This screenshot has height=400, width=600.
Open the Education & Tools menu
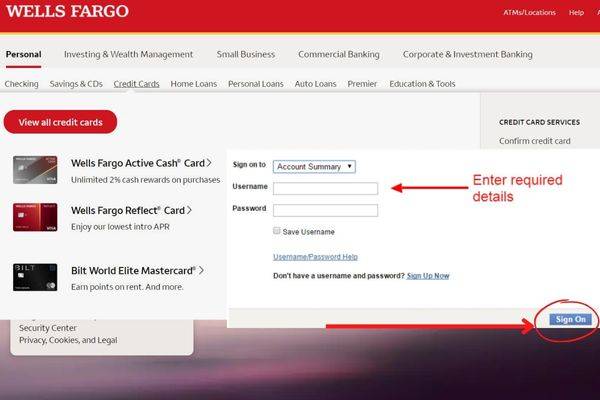pos(422,84)
